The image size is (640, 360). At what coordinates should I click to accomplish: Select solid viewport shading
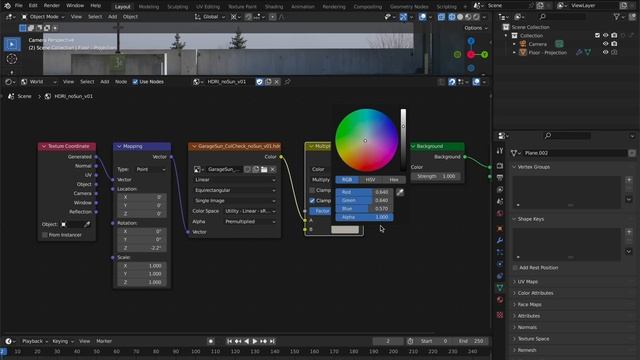tap(460, 17)
